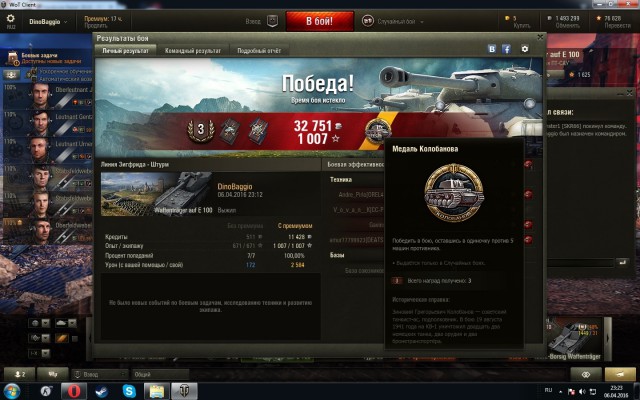The width and height of the screenshot is (640, 400).
Task: Click Обменять to exchange credits
Action: 567,26
